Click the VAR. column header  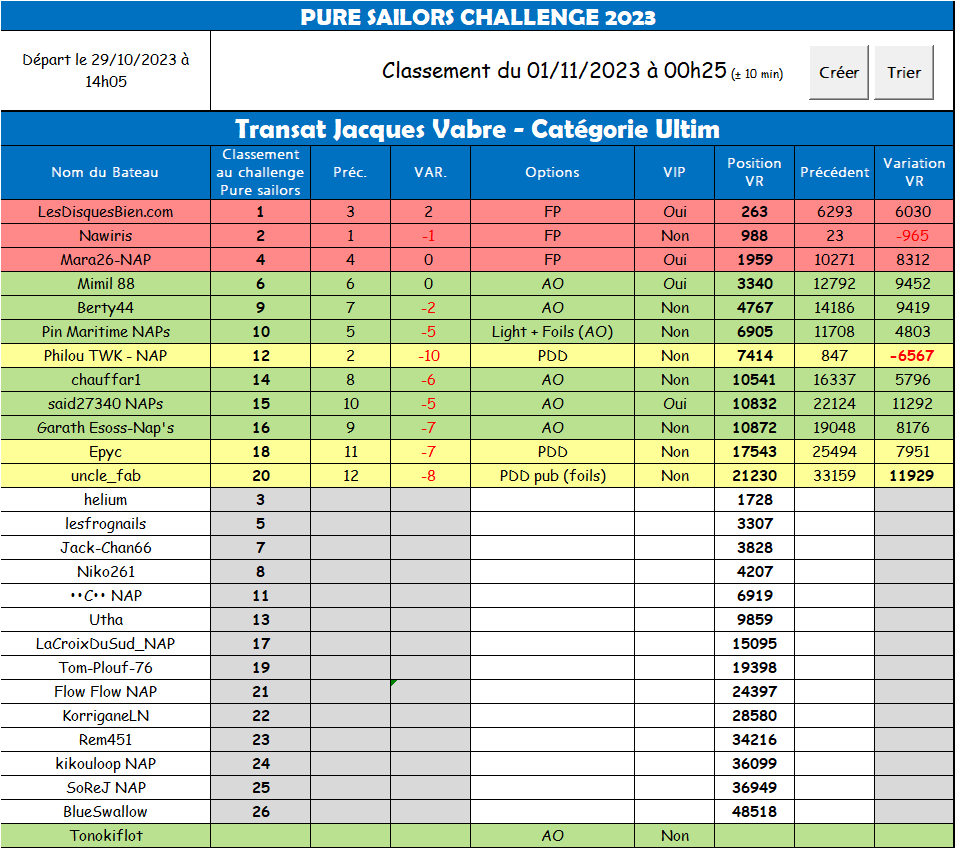[431, 172]
